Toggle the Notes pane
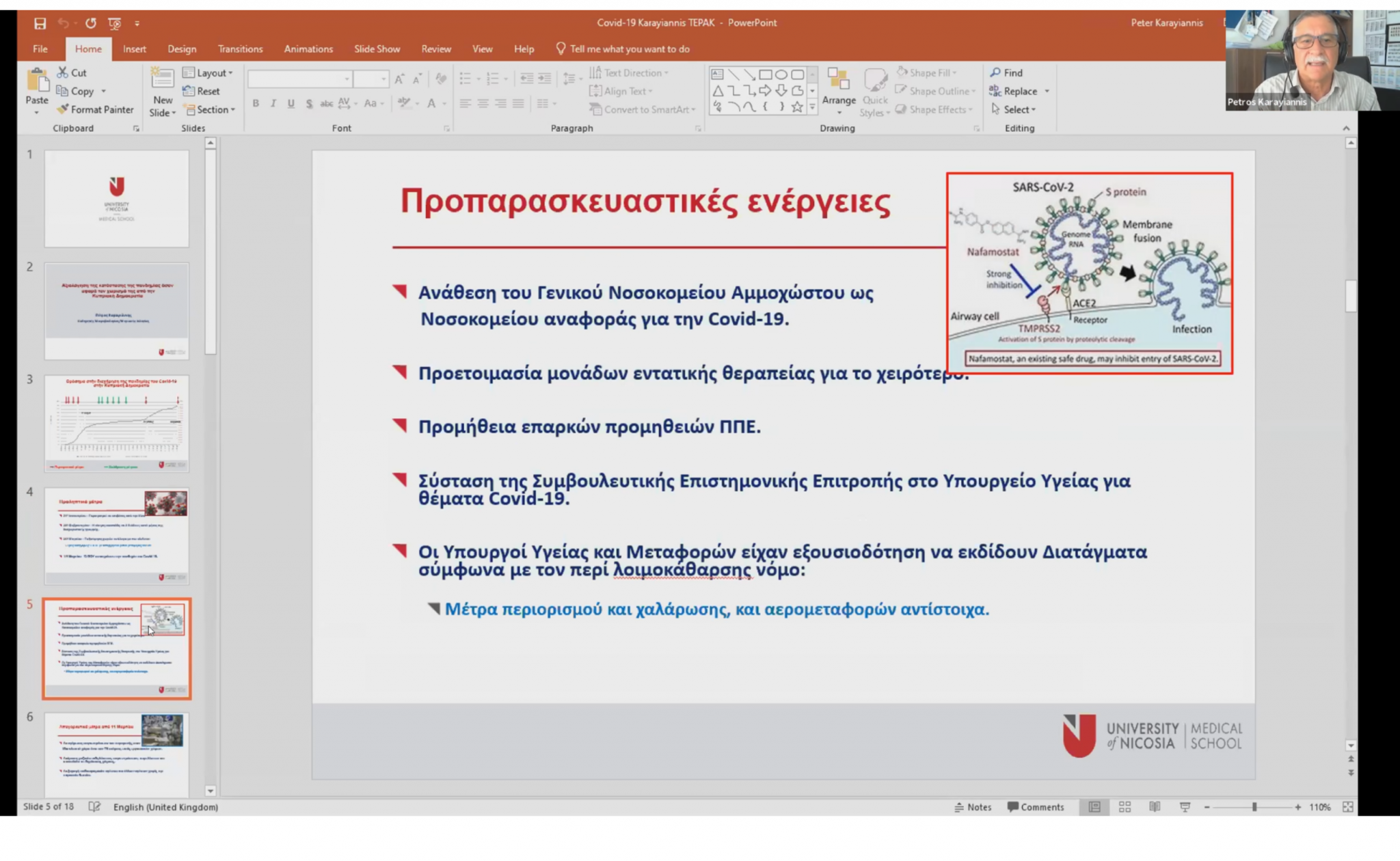Screen dimensions: 1400x861 [x=973, y=807]
